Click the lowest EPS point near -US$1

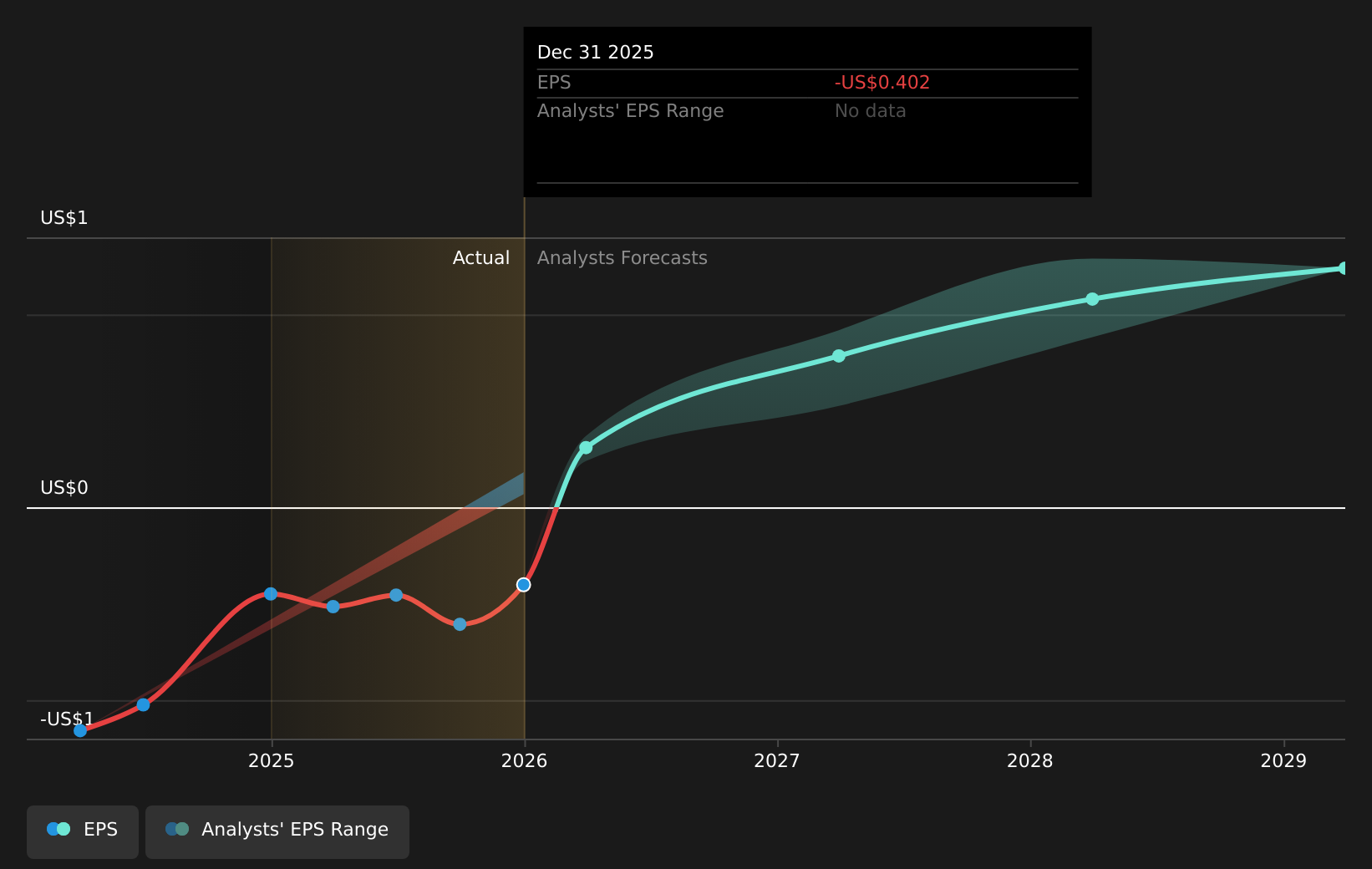(80, 730)
